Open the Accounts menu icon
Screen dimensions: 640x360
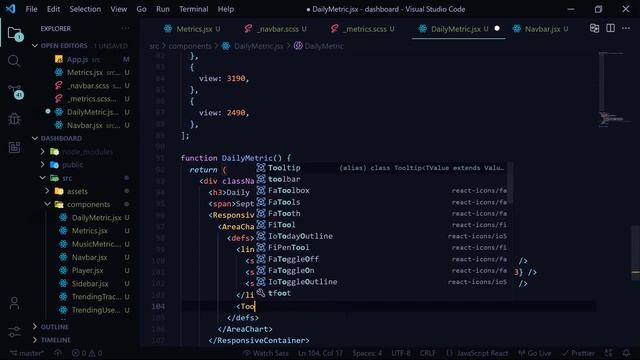[x=14, y=303]
